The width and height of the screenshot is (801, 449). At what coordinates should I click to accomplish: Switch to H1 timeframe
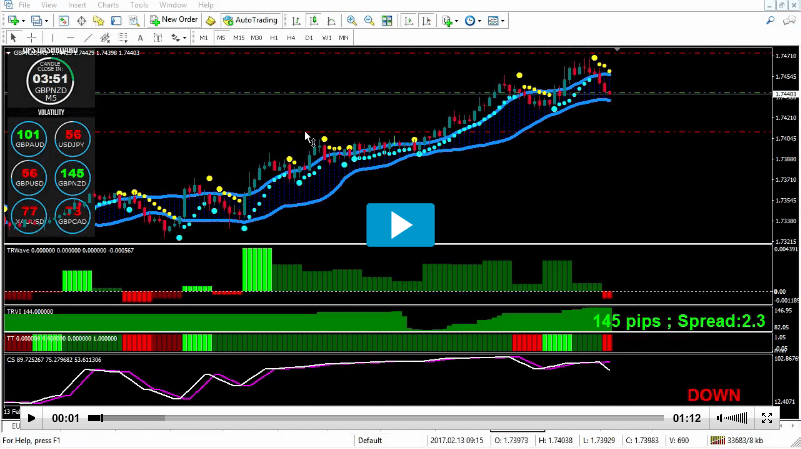pos(274,37)
